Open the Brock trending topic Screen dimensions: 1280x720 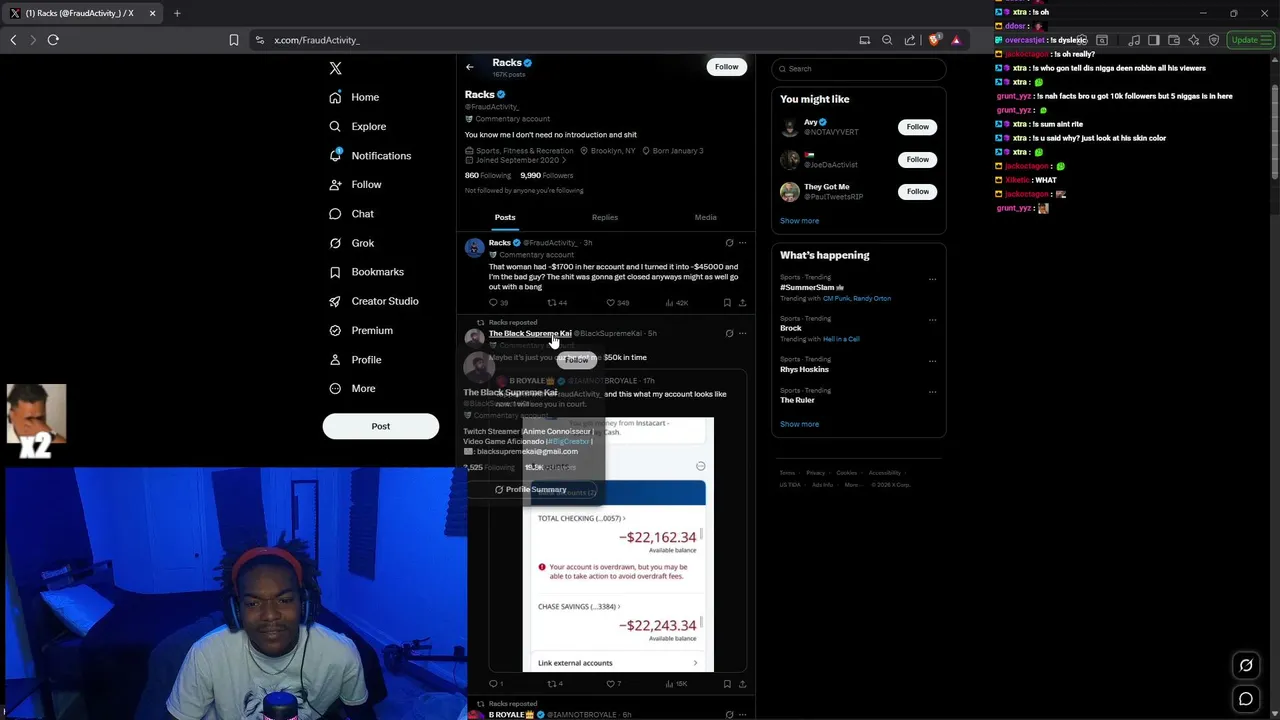pyautogui.click(x=791, y=328)
